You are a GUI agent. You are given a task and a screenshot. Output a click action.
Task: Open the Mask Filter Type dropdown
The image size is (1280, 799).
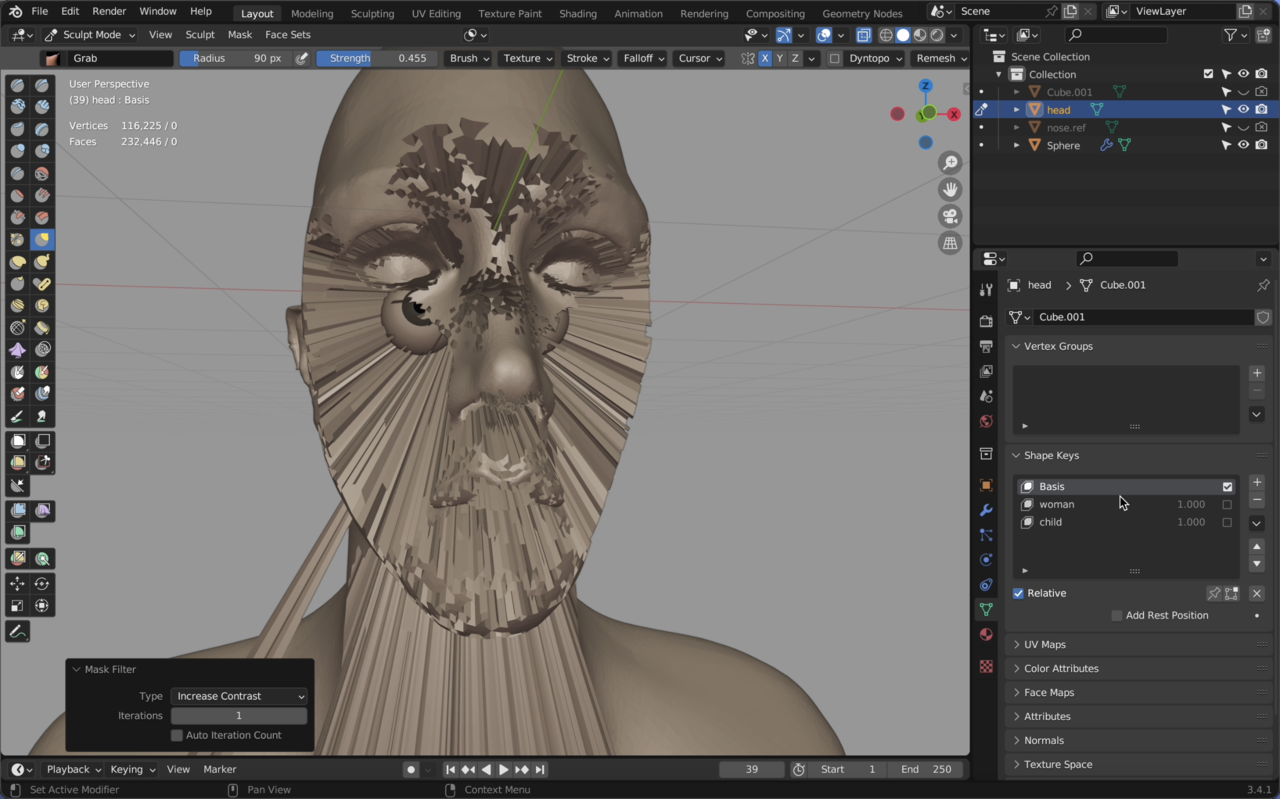tap(239, 696)
